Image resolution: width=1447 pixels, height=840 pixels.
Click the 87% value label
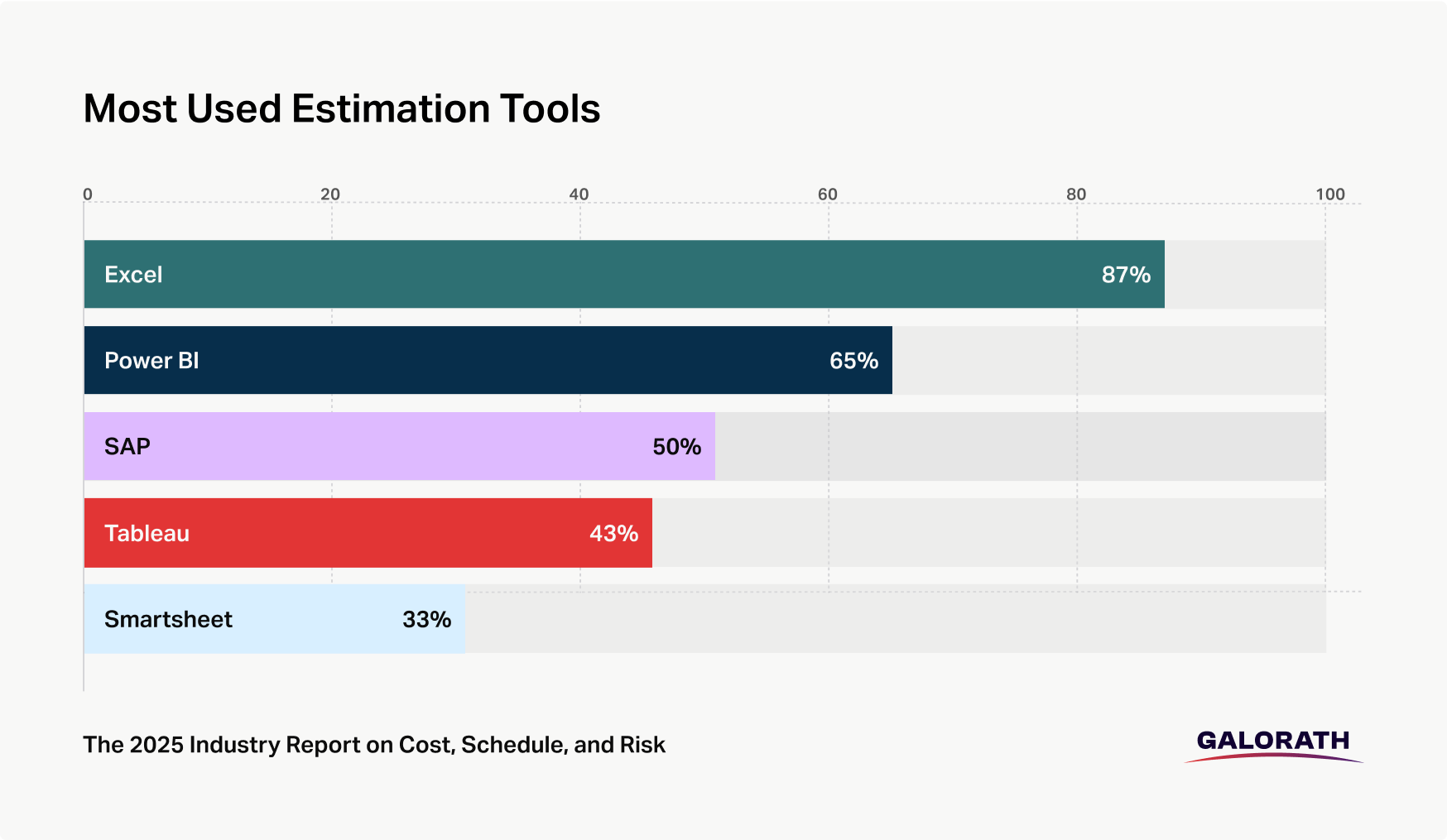click(x=1126, y=275)
